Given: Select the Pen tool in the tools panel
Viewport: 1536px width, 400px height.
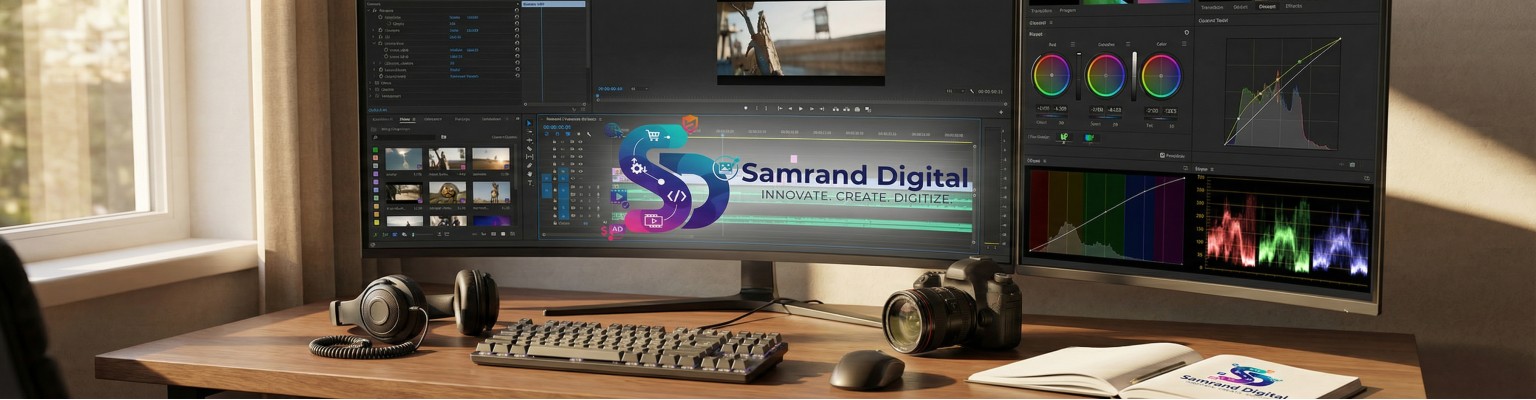Looking at the screenshot, I should point(529,165).
